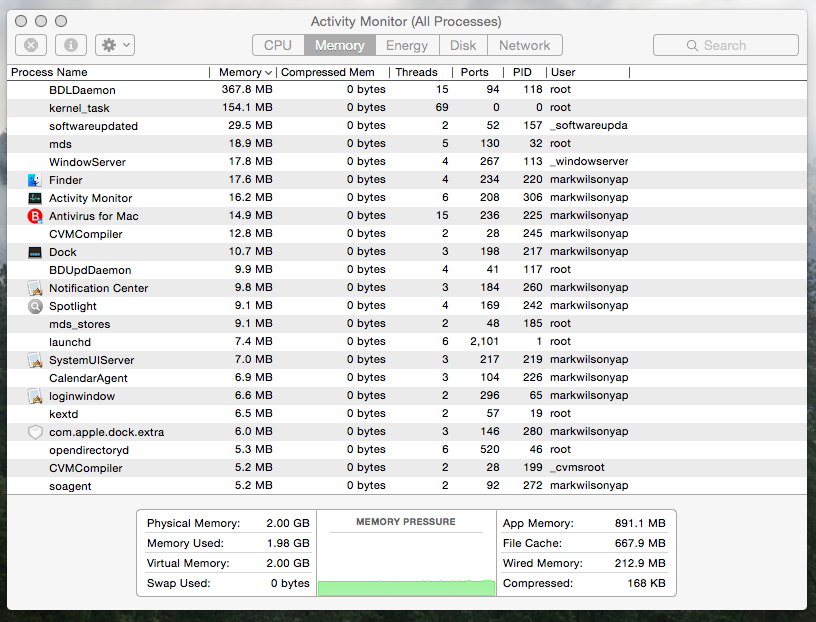Viewport: 816px width, 622px height.
Task: Switch to the Energy tab
Action: pyautogui.click(x=407, y=45)
